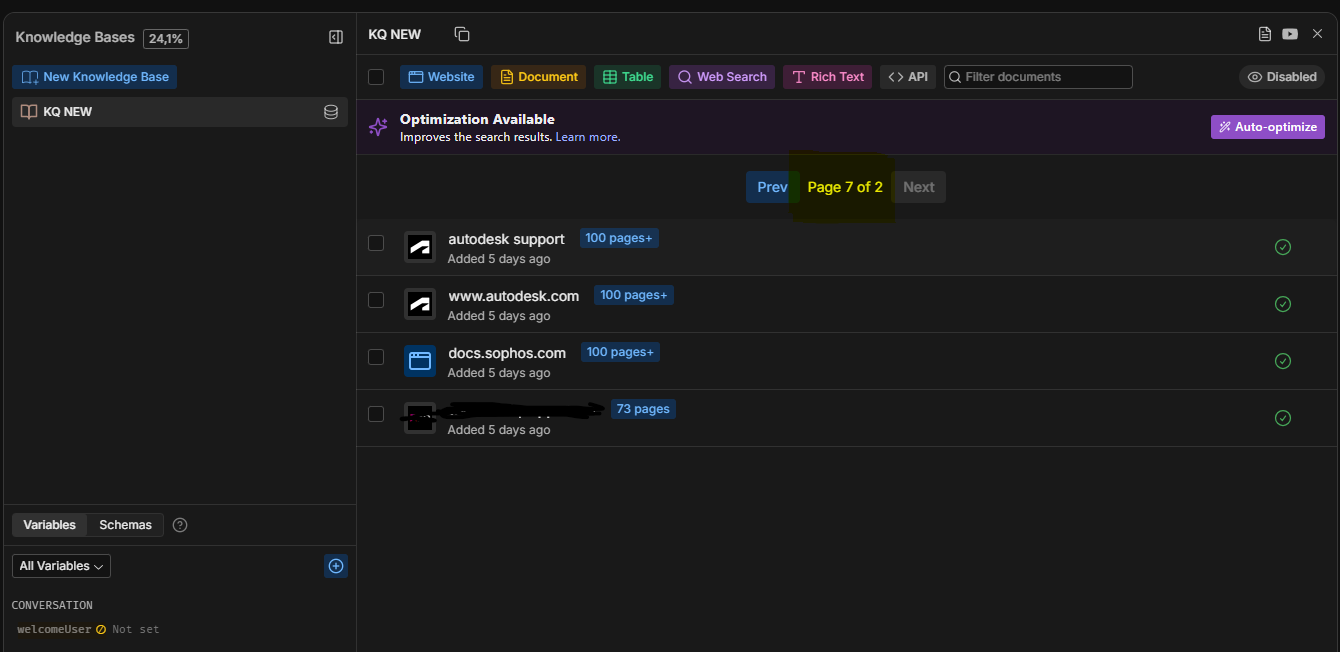Open the documentation page icon
This screenshot has height=652, width=1340.
(1265, 34)
